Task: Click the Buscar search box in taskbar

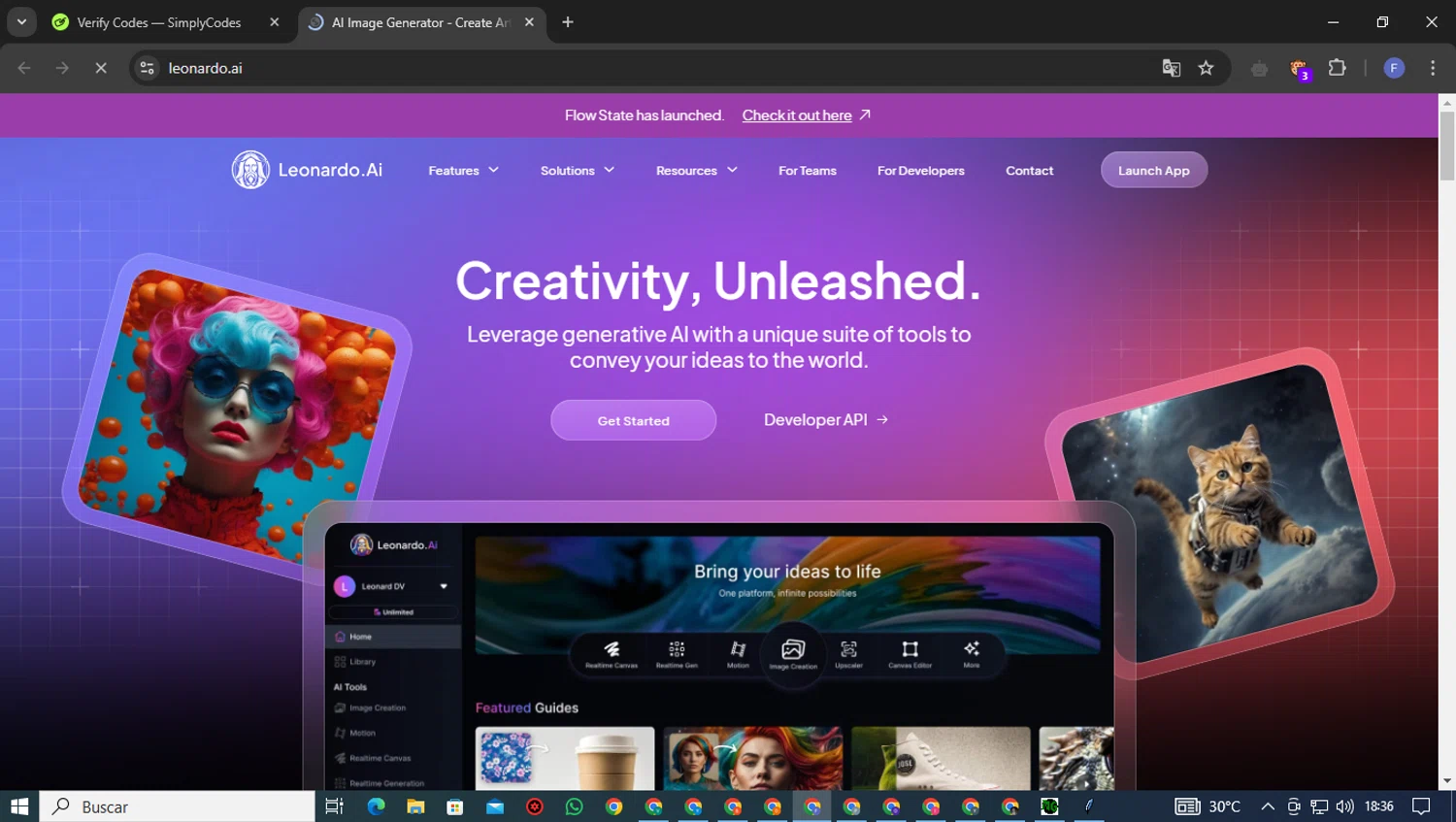Action: click(x=178, y=806)
